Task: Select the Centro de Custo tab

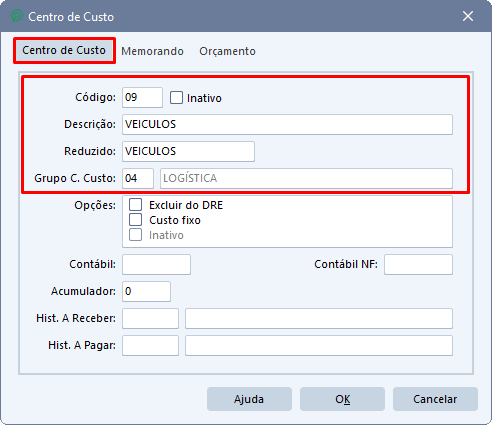Action: [64, 50]
